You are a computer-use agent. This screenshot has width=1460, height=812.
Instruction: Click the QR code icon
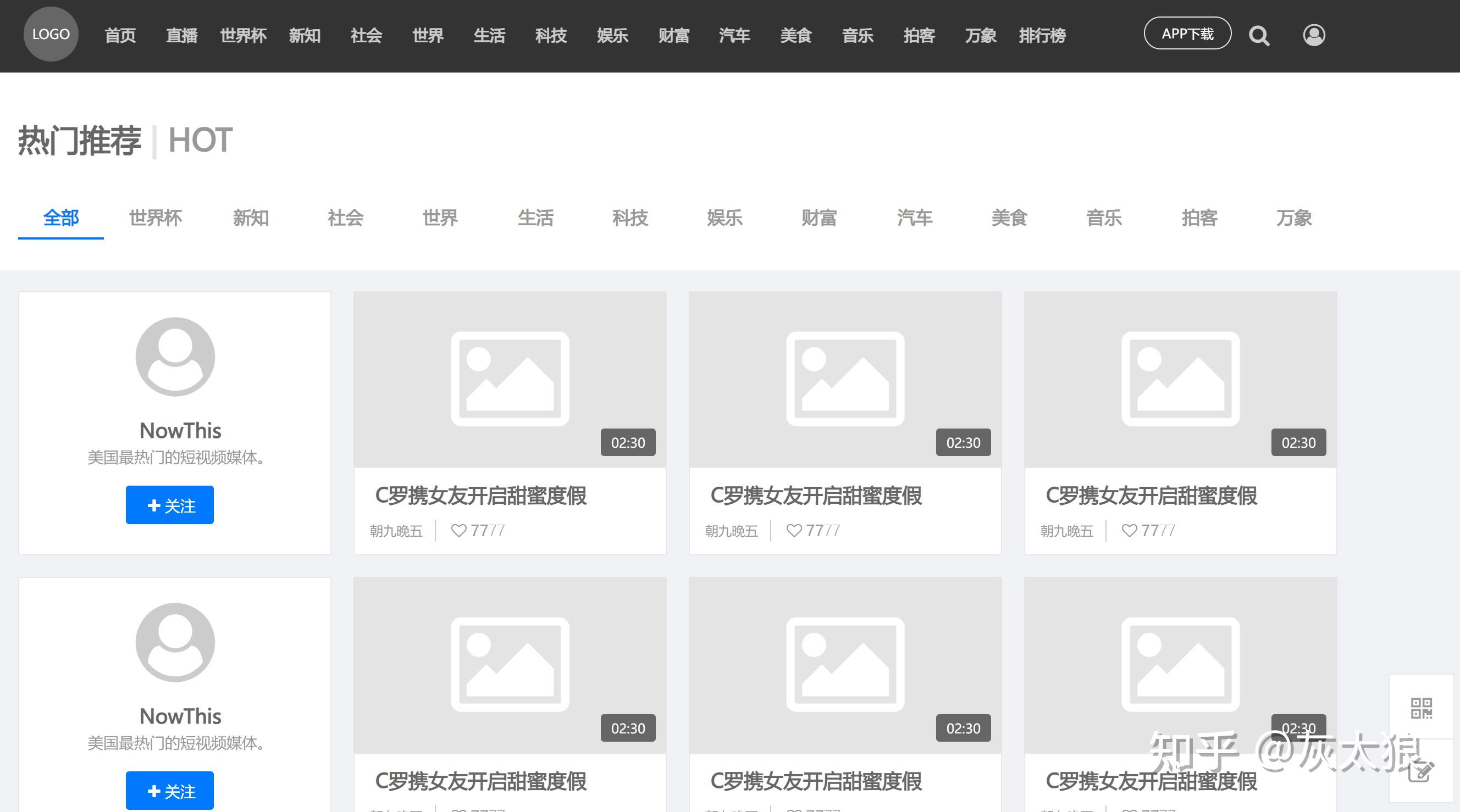1421,708
